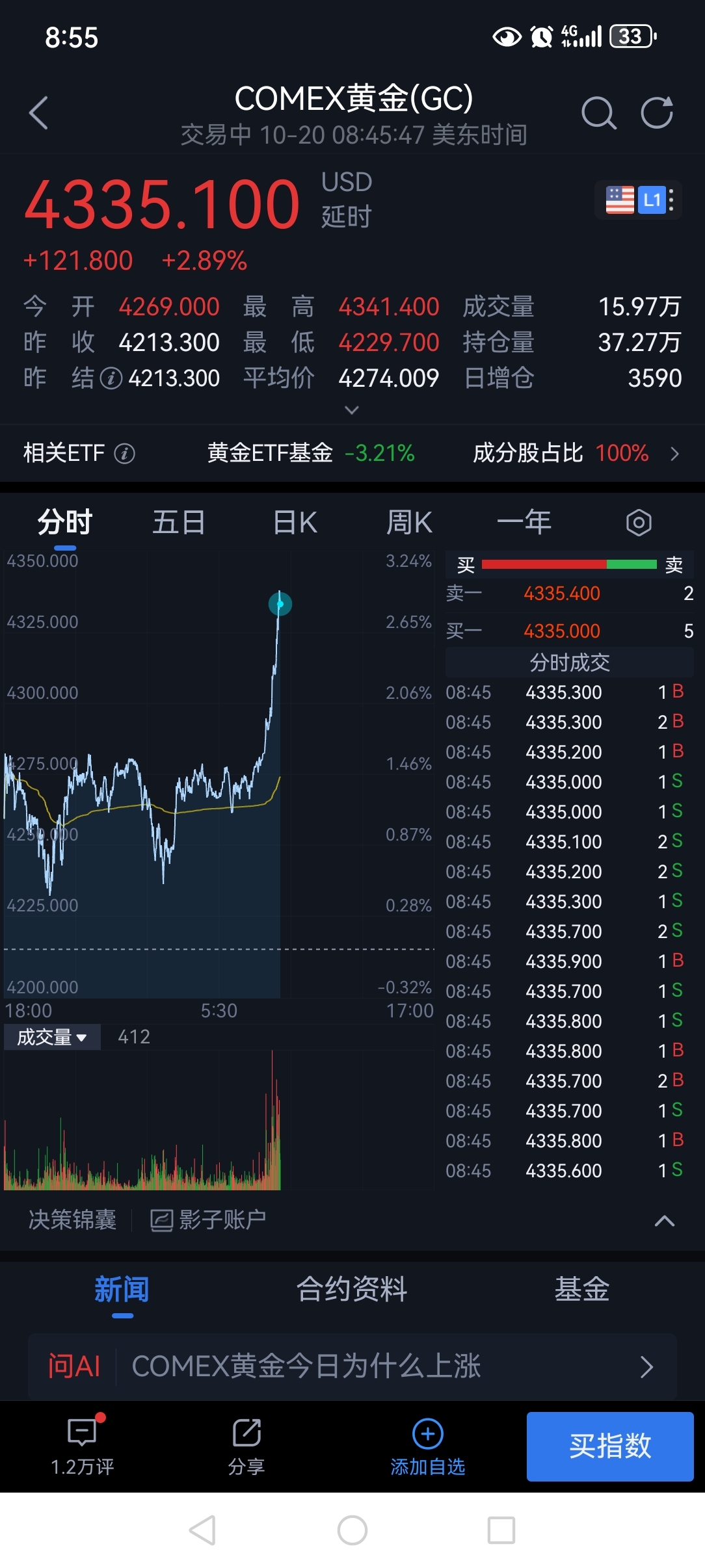705x1568 pixels.
Task: Tap the 持仓量 37.27万 value
Action: (x=639, y=343)
